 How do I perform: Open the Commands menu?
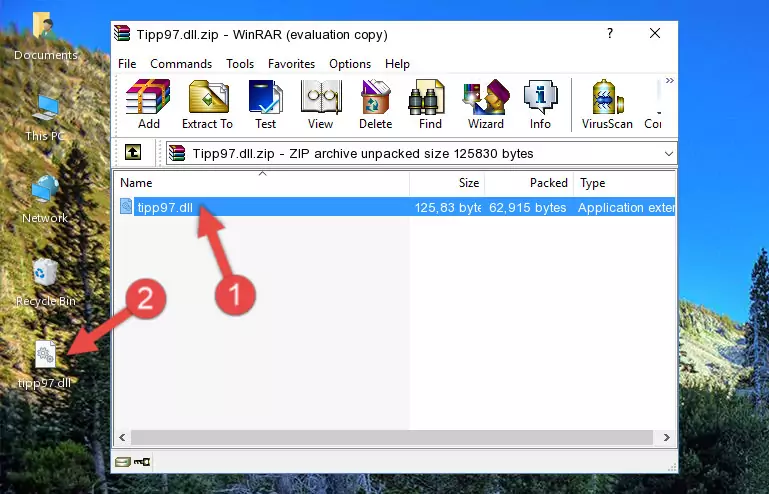[181, 64]
